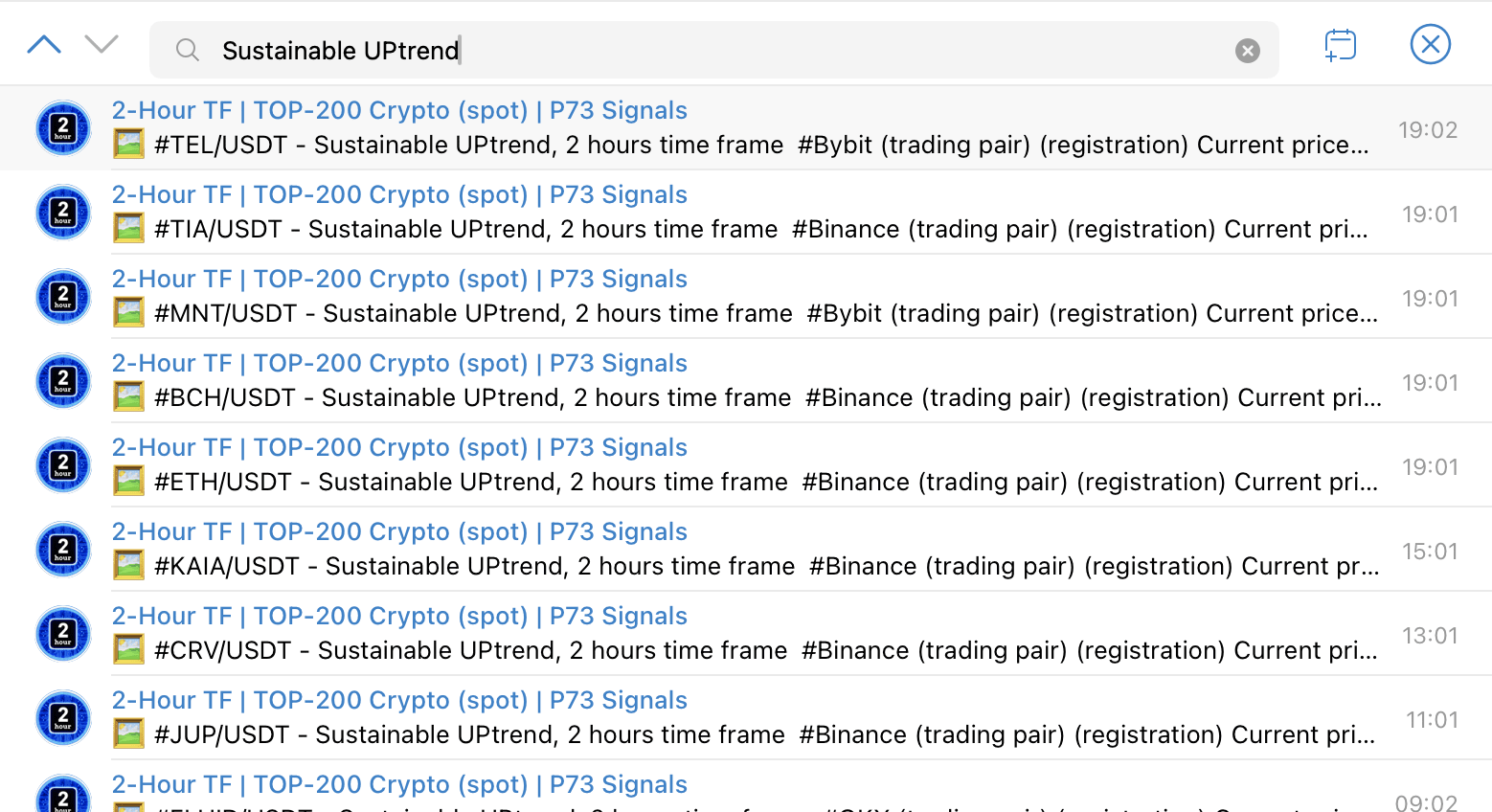Go to previous search result with up chevron
Image resolution: width=1492 pixels, height=812 pixels.
(44, 44)
